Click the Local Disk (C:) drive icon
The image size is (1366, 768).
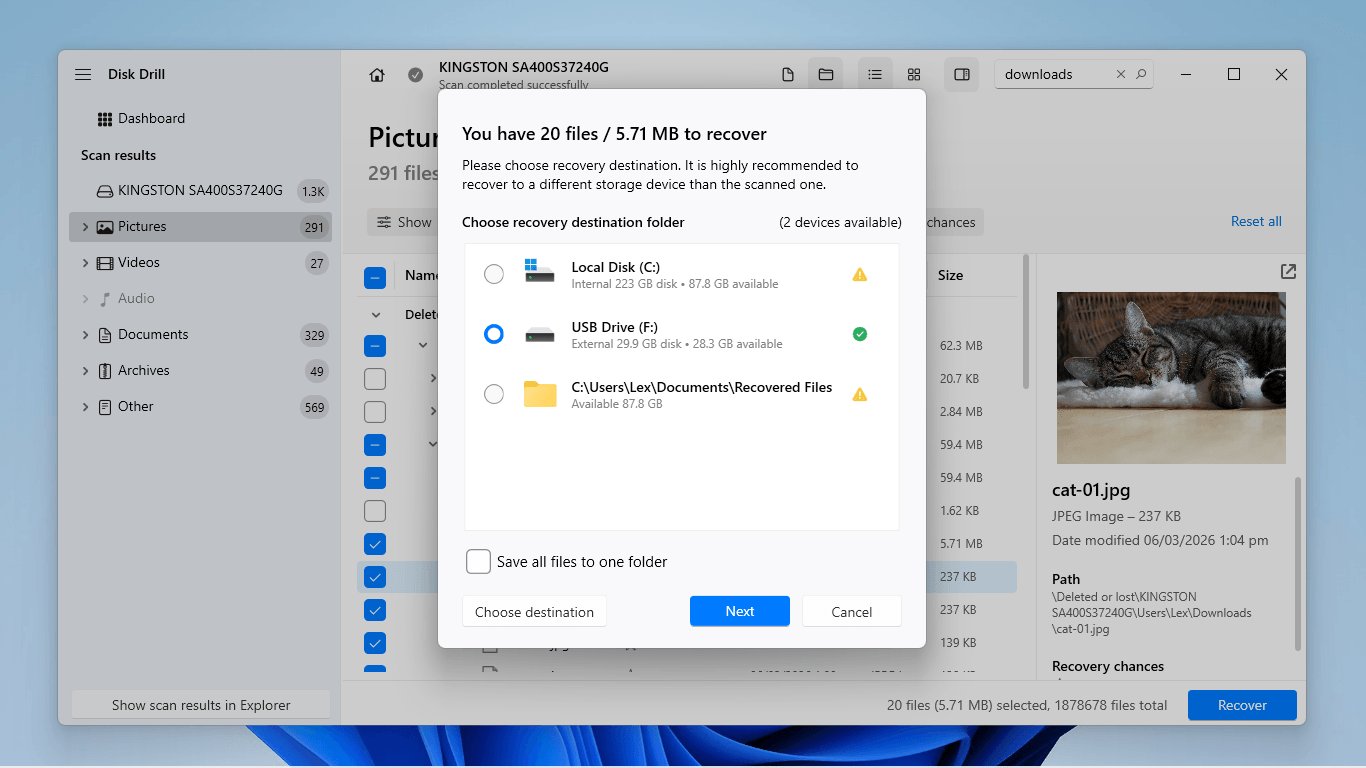click(x=539, y=272)
